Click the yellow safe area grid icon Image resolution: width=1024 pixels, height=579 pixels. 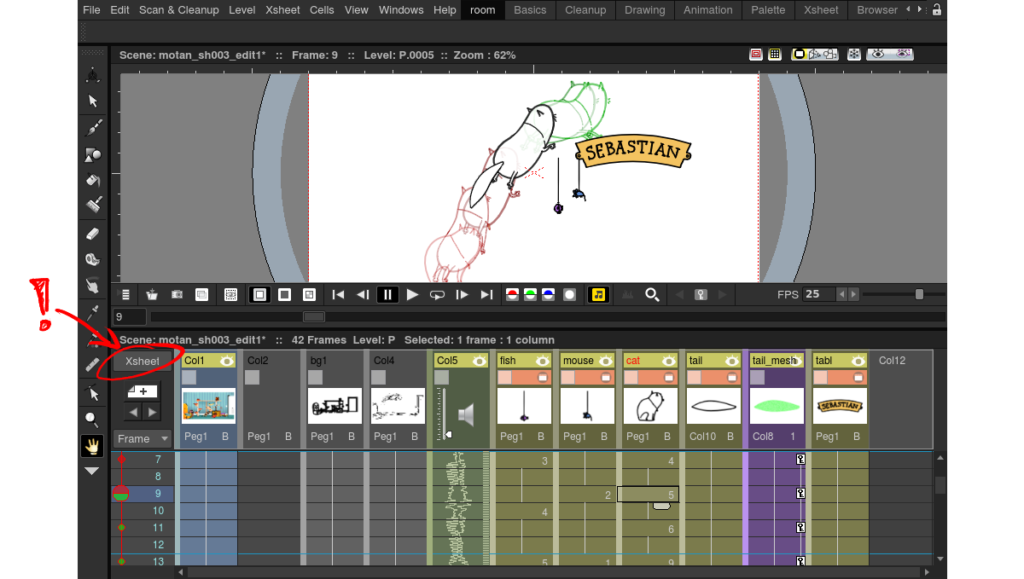(775, 54)
